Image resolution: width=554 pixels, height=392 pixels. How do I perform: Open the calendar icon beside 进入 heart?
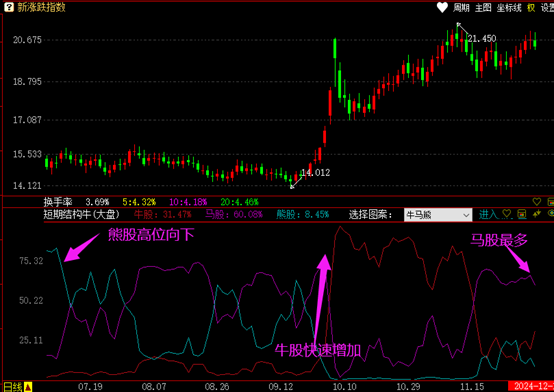522,214
